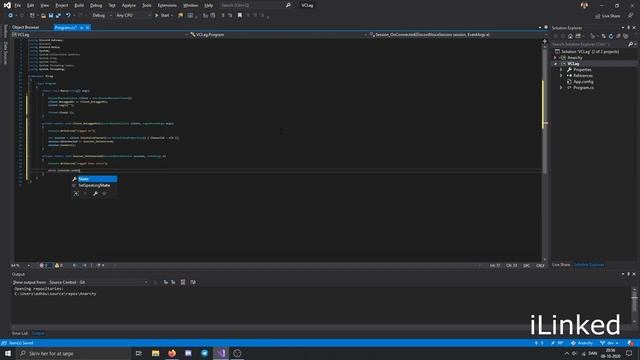Open the Extensions menu
640x360 pixels.
tap(167, 5)
